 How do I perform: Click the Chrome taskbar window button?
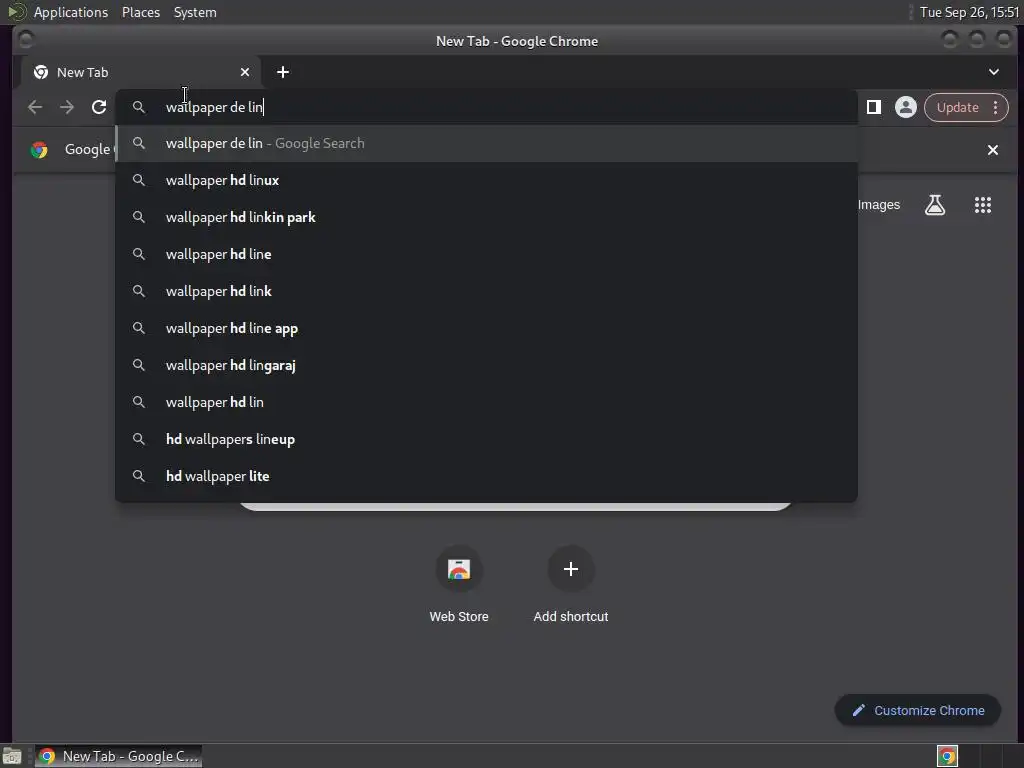118,756
